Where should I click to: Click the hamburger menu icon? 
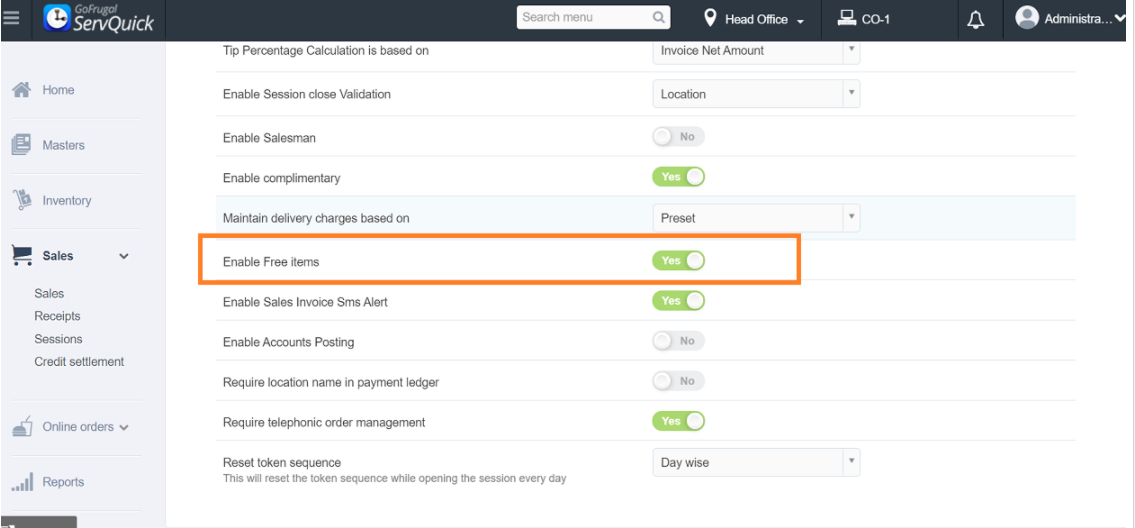tap(11, 19)
